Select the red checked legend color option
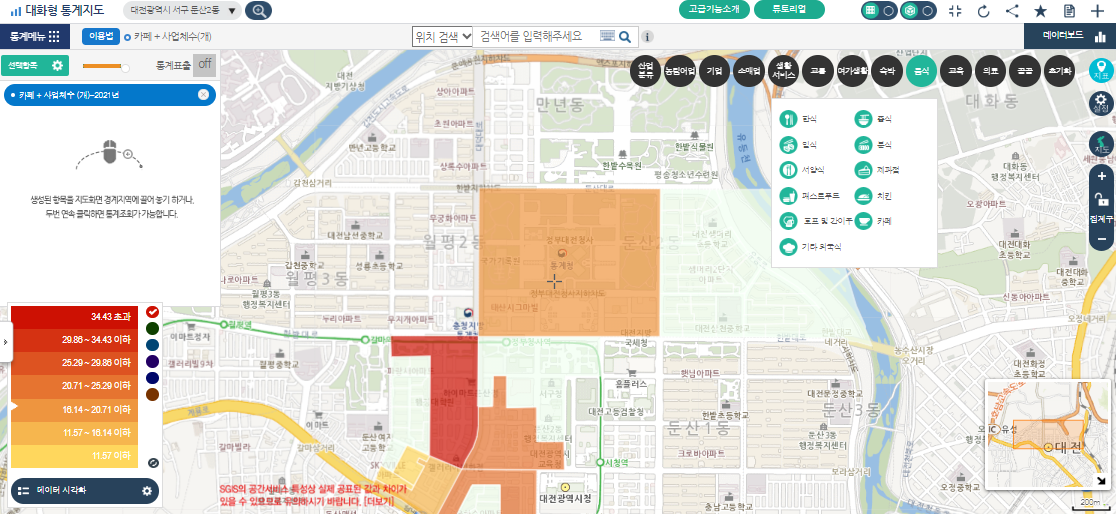This screenshot has width=1116, height=514. point(152,312)
